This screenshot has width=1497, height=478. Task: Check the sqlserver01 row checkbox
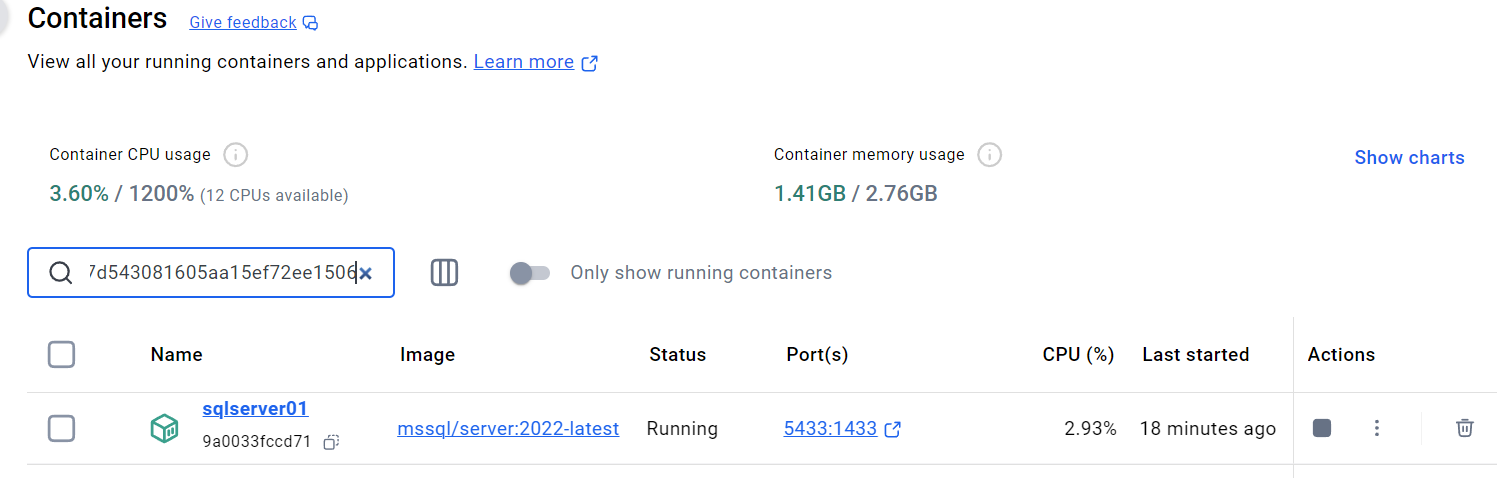click(x=62, y=429)
